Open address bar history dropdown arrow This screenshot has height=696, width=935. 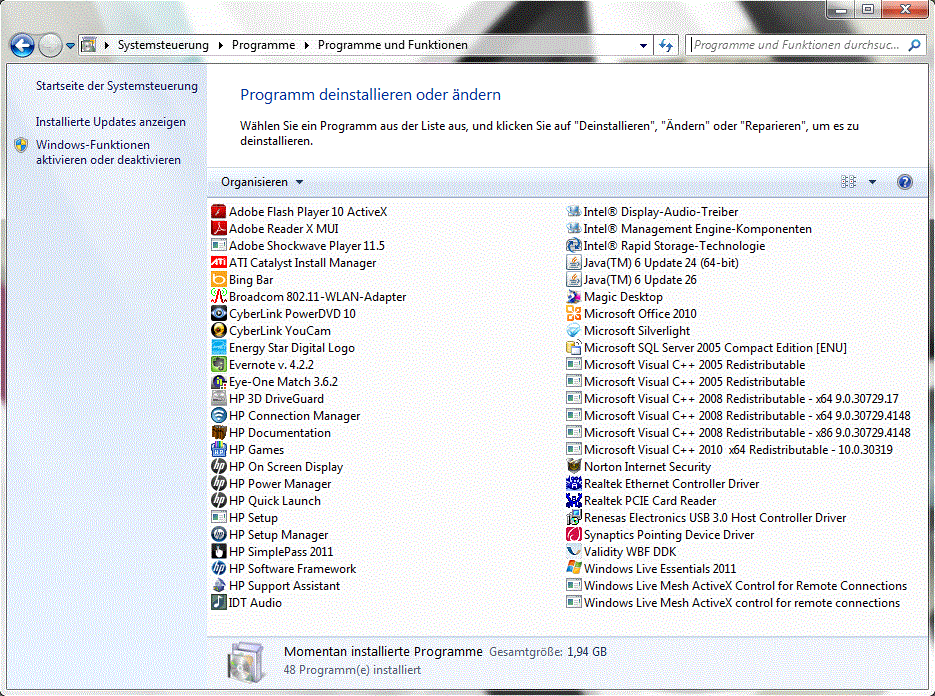point(643,45)
